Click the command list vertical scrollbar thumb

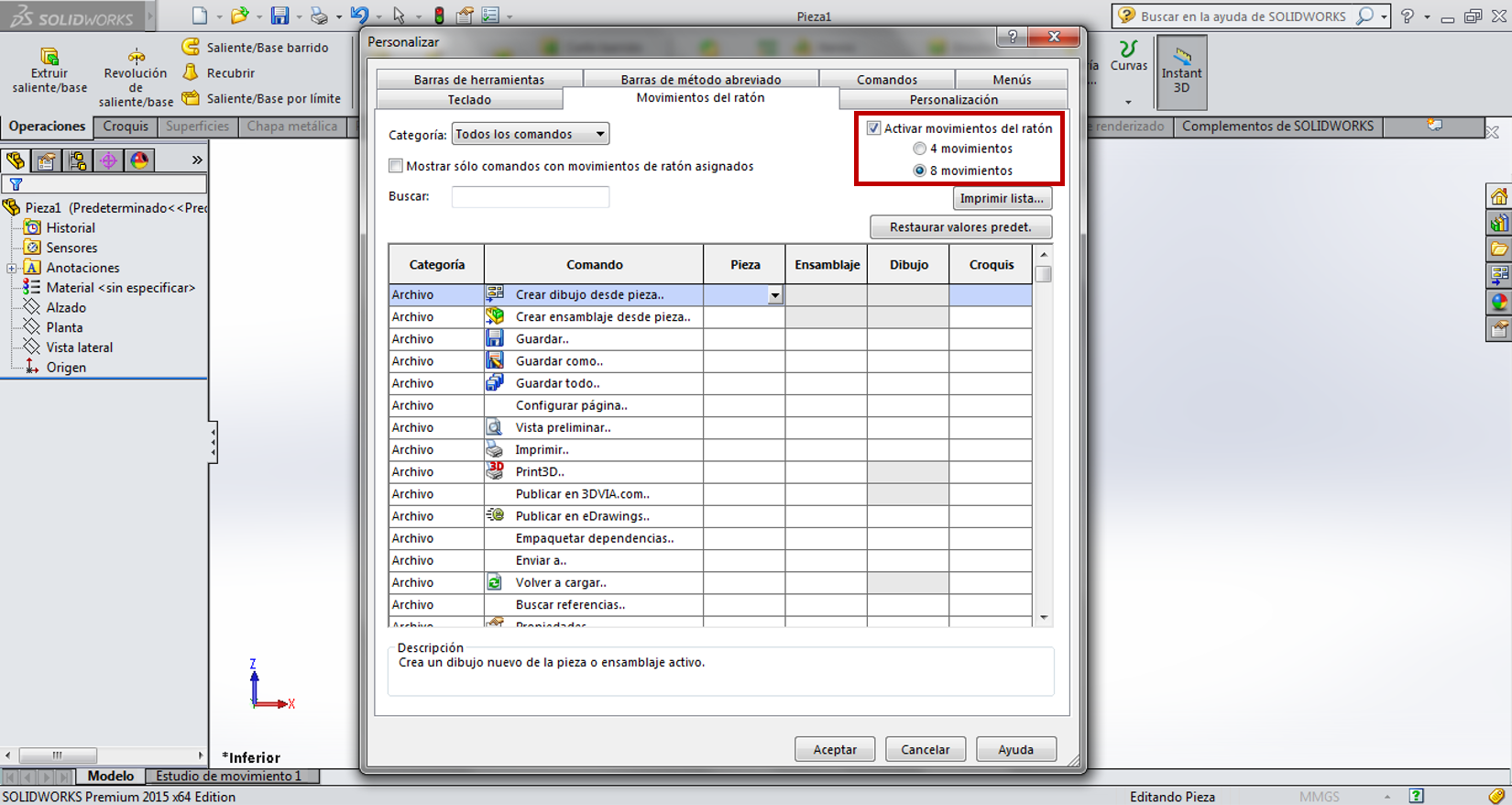[1044, 273]
